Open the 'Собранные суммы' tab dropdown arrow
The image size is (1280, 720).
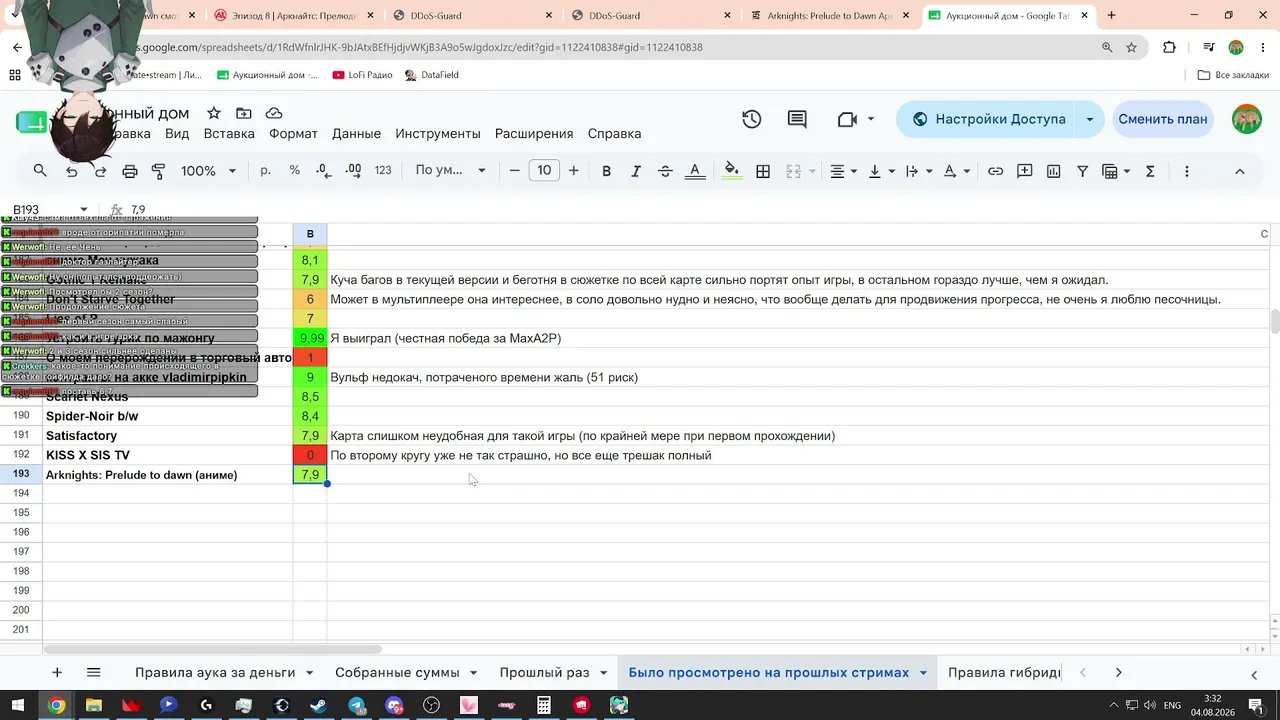(473, 673)
